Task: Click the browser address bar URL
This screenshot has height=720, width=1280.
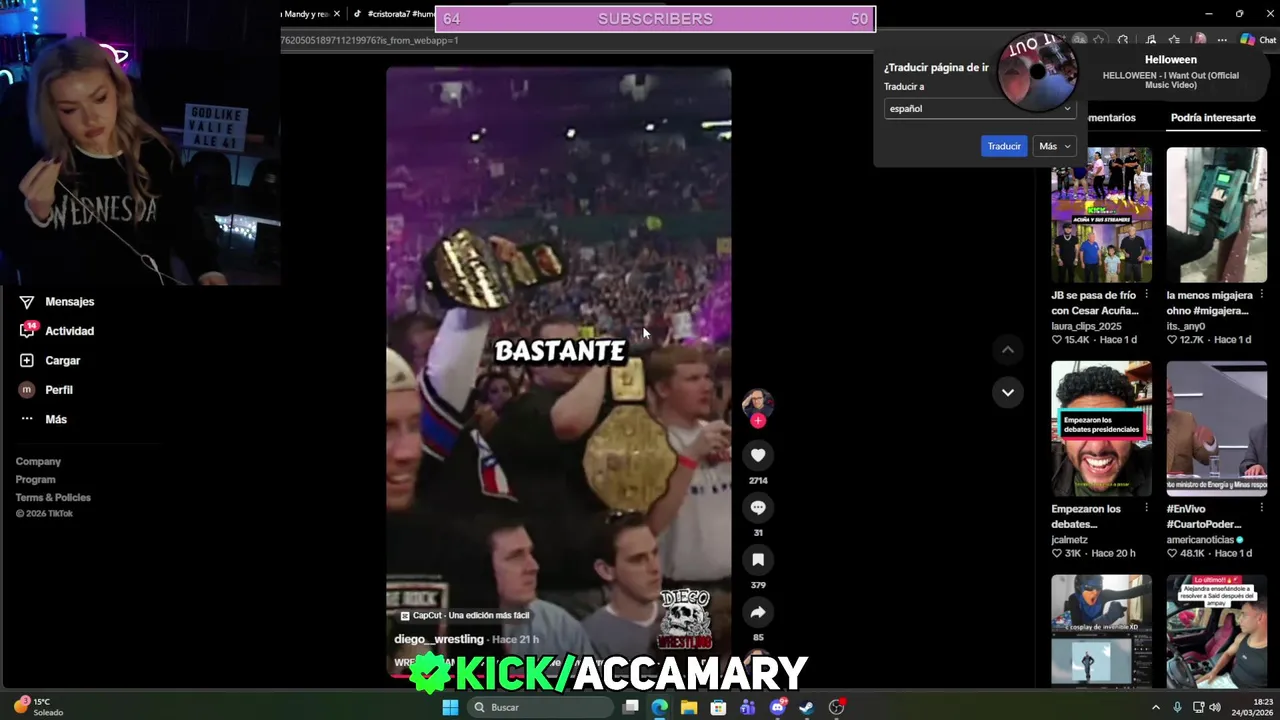Action: pyautogui.click(x=370, y=40)
